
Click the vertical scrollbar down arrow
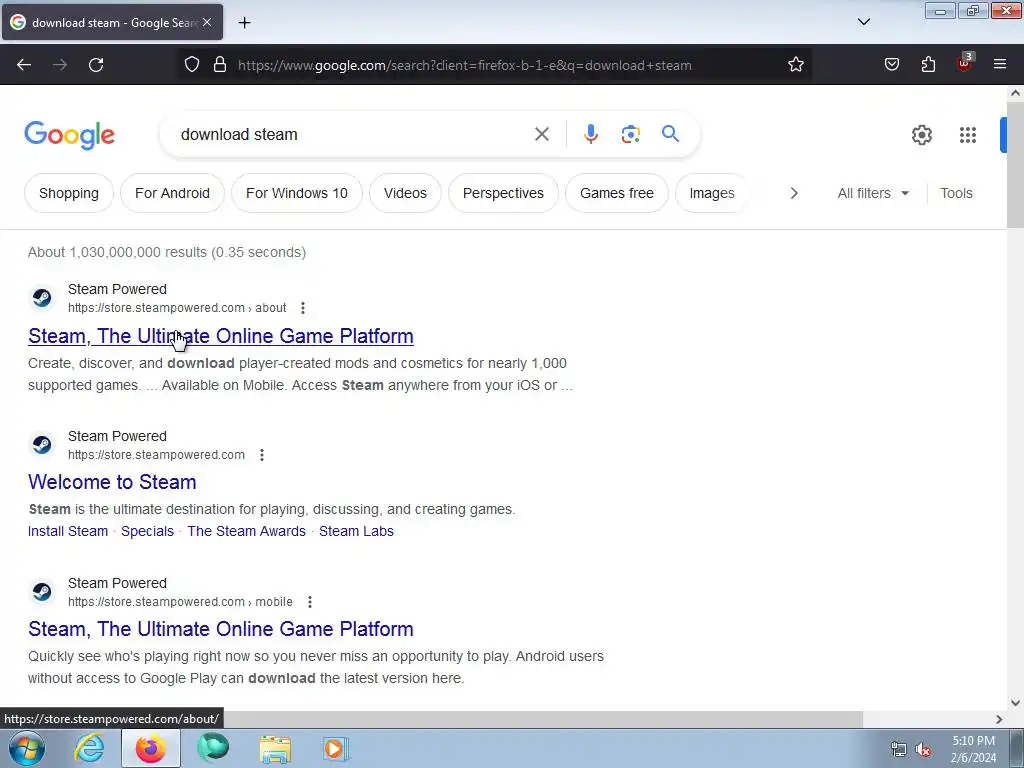[x=1015, y=703]
